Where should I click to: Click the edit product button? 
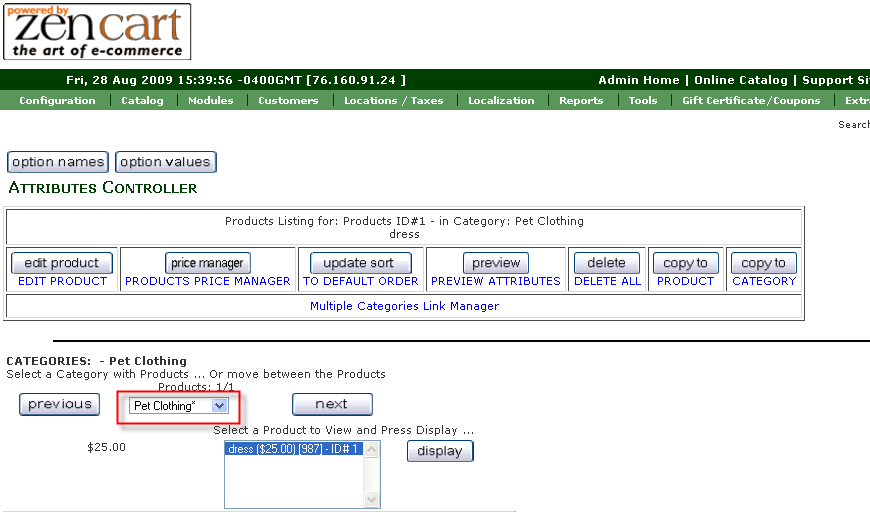62,263
